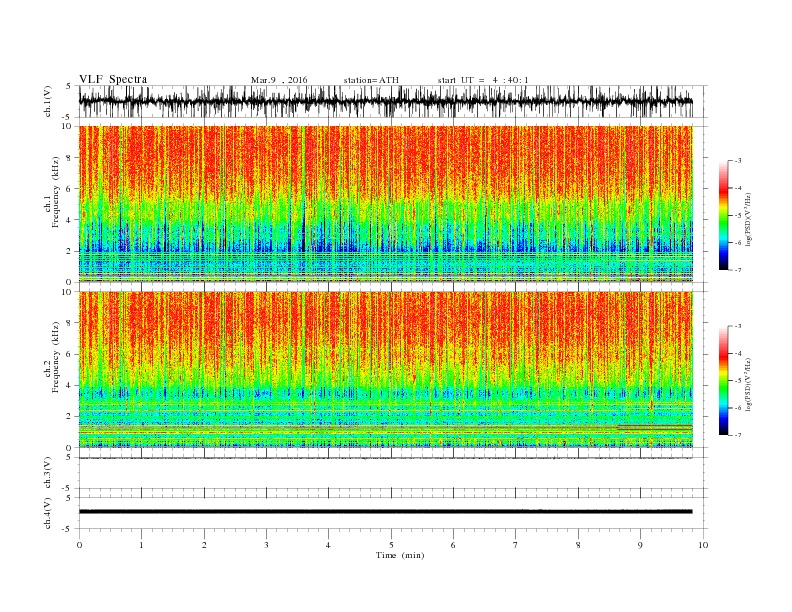
Task: Click time axis tick label "7"
Action: click(x=516, y=545)
